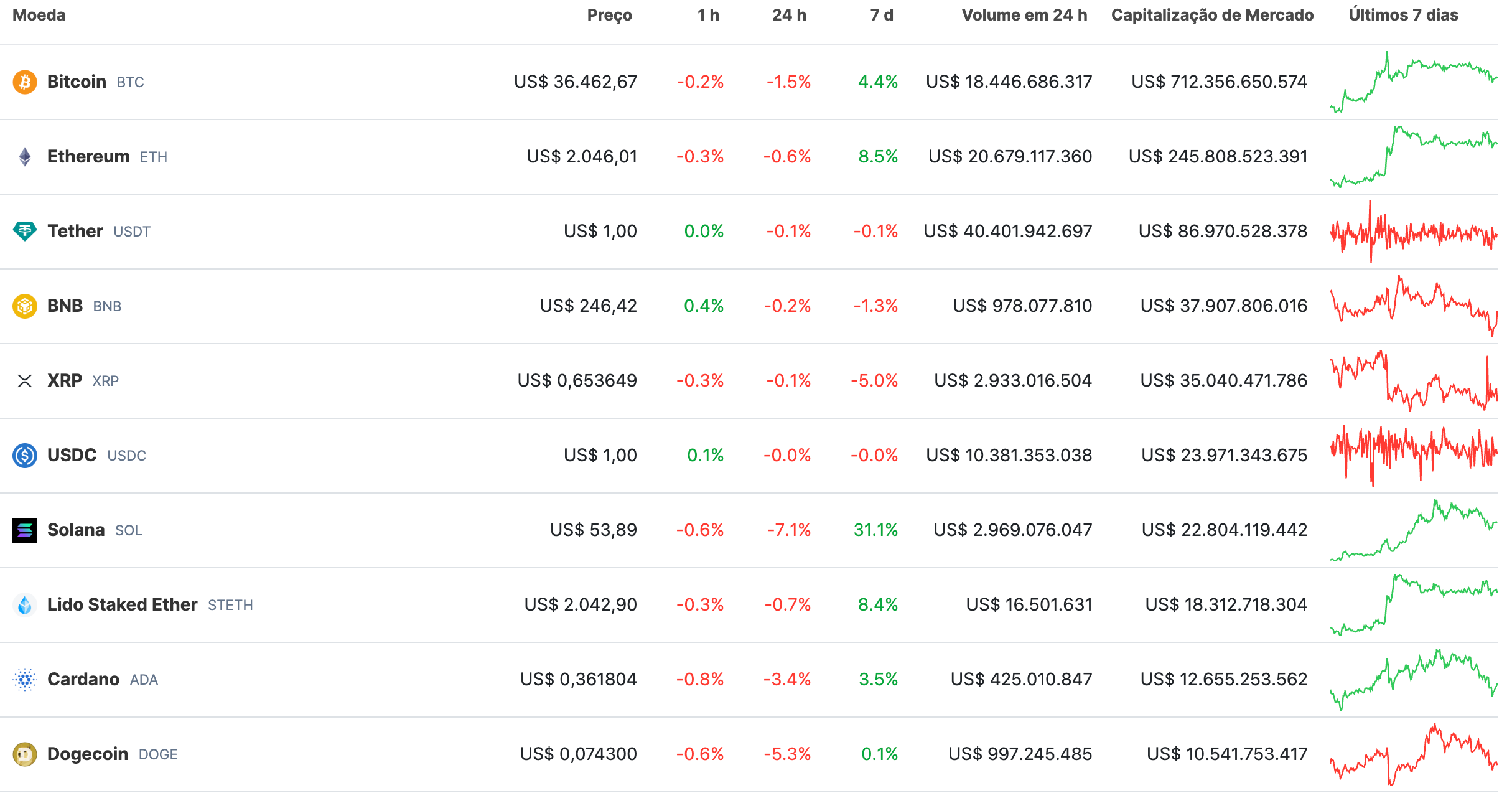
Task: View XRP's 7-day sparkline chart
Action: coord(1414,381)
